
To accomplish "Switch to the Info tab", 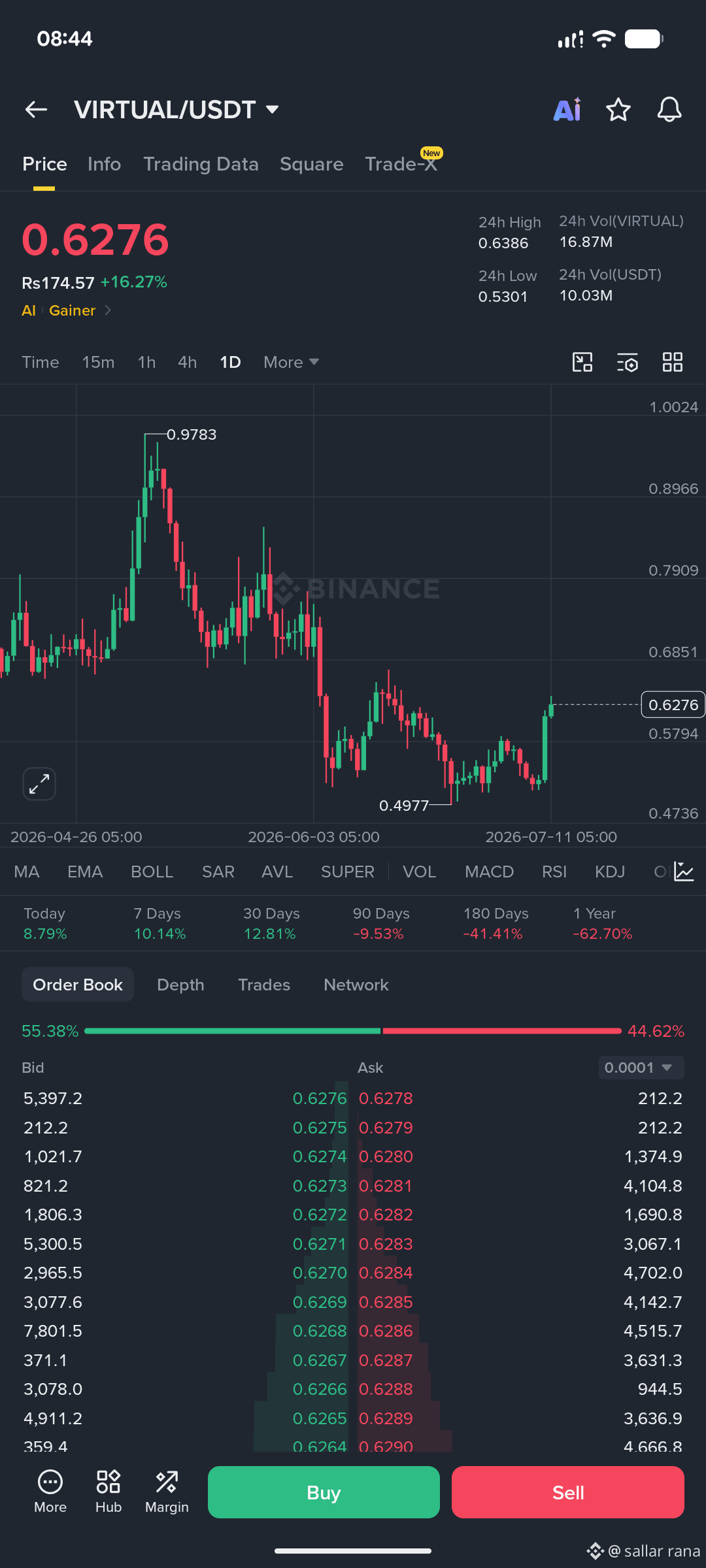I will 104,164.
